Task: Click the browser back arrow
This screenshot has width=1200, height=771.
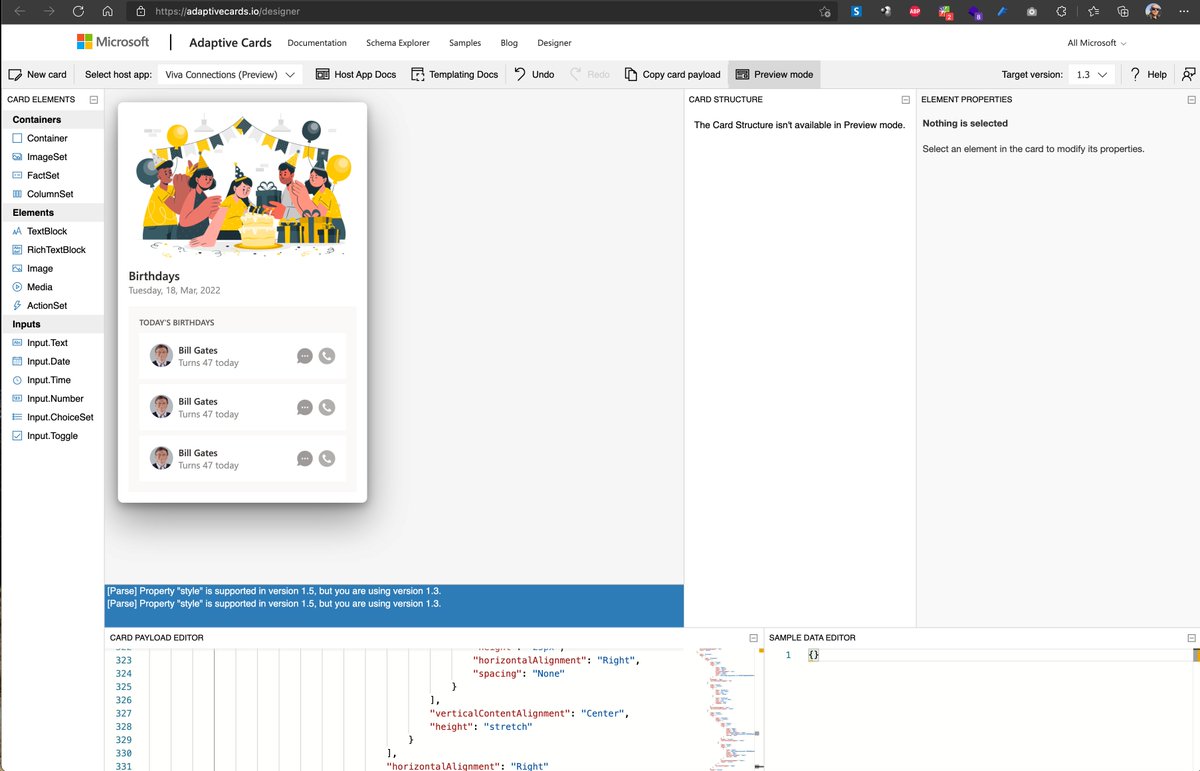Action: point(19,12)
